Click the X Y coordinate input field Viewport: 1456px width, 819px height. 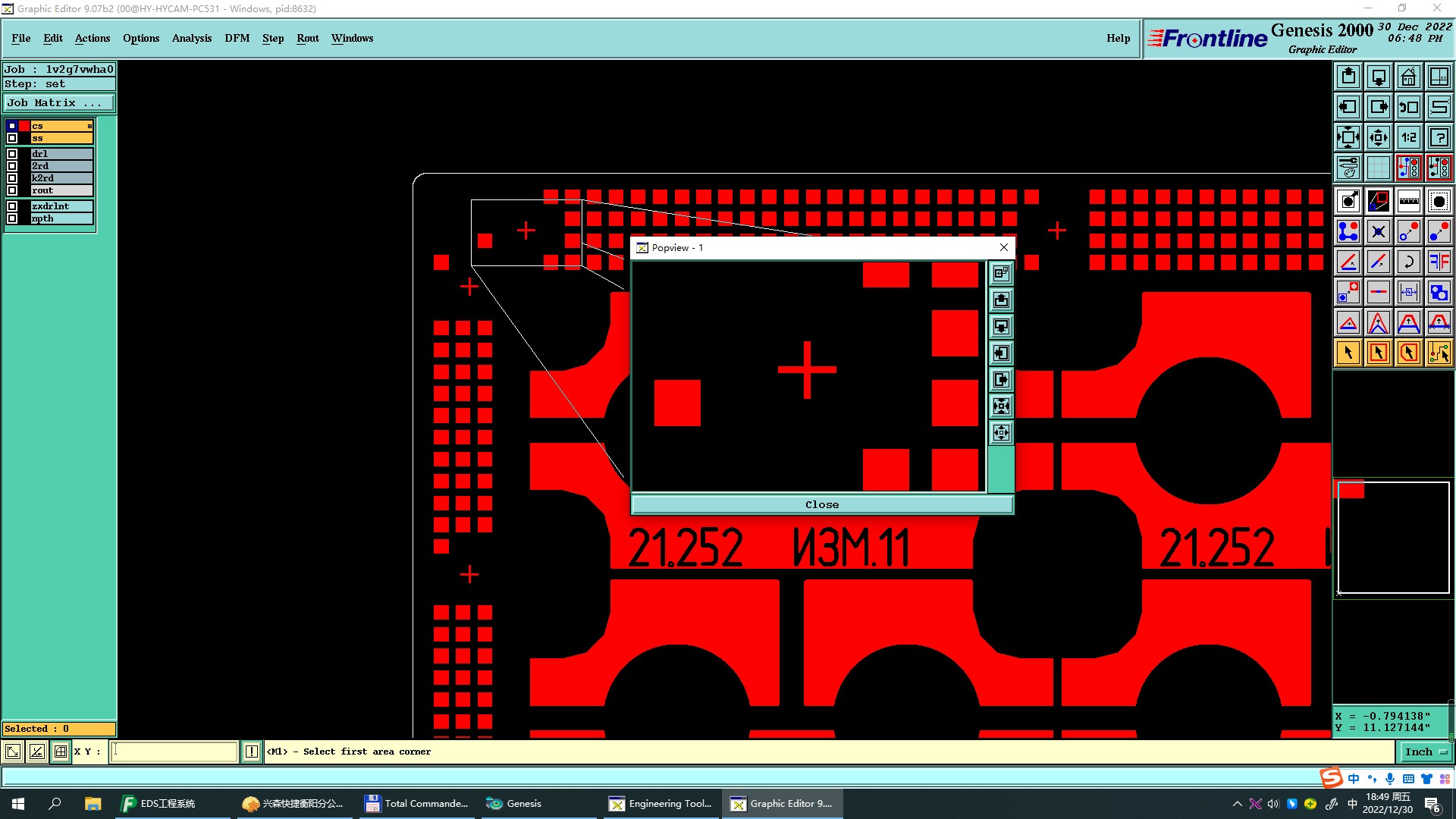pos(174,752)
